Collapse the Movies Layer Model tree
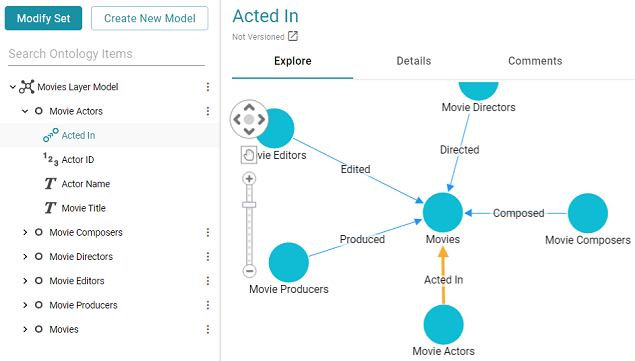The height and width of the screenshot is (361, 635). click(13, 87)
